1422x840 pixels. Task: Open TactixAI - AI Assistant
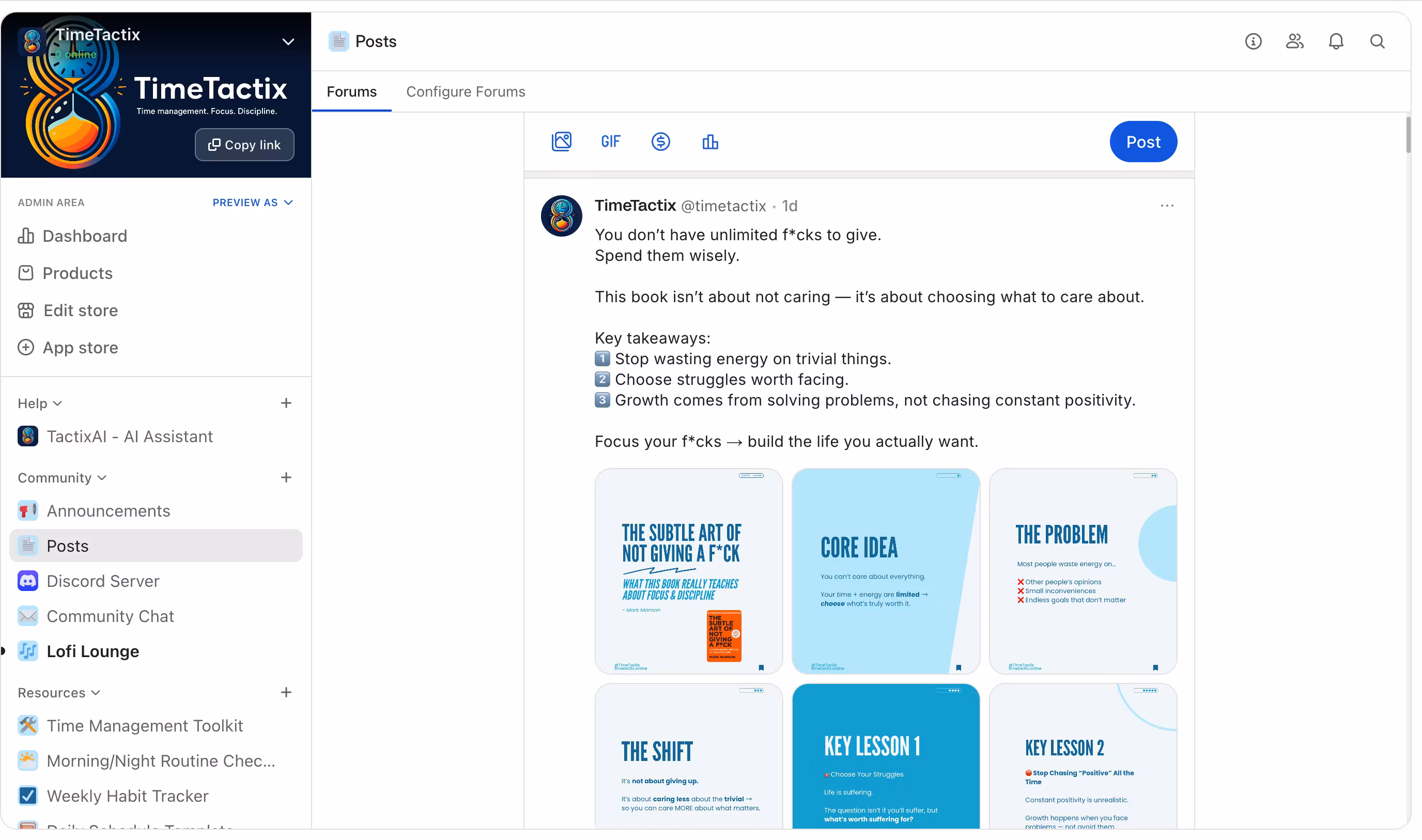pyautogui.click(x=156, y=437)
